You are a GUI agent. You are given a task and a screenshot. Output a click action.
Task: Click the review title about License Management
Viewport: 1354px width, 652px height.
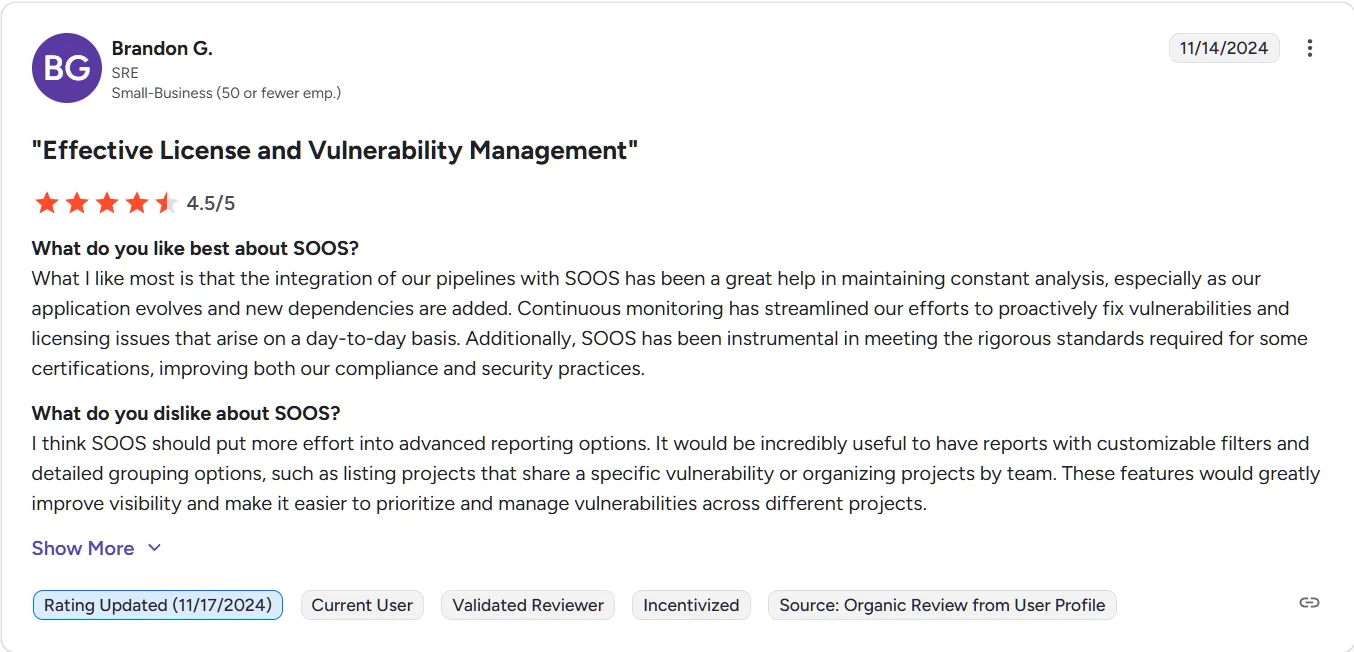tap(334, 150)
